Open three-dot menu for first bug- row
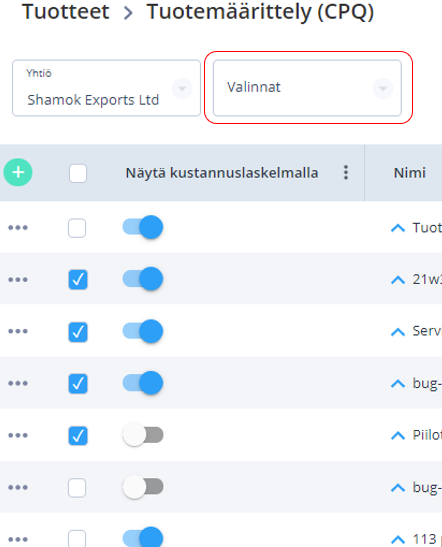Viewport: 442px width, 547px height. click(18, 383)
